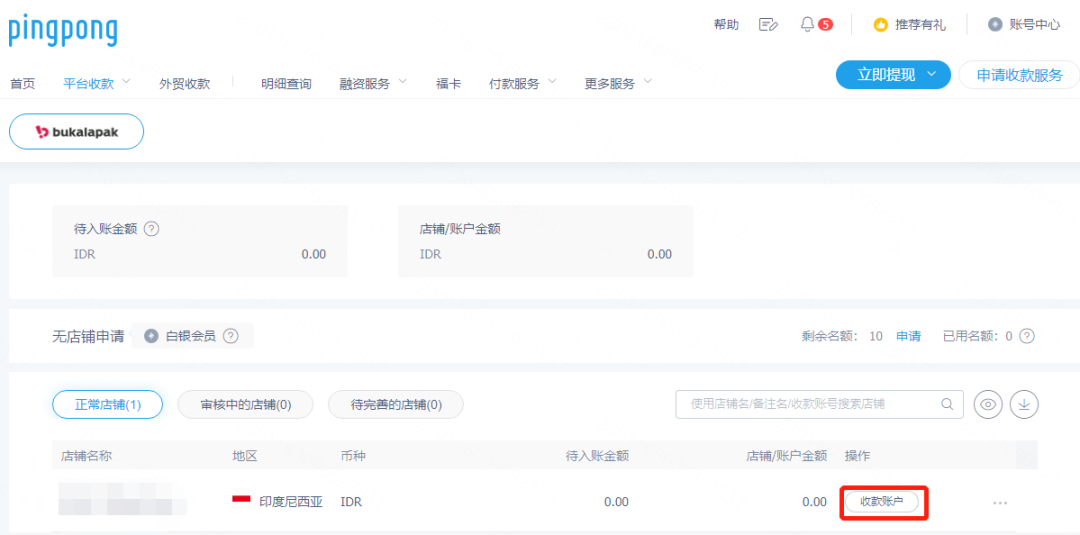Click help icon next to 已用名额
Image resolution: width=1080 pixels, height=535 pixels.
coord(1026,336)
